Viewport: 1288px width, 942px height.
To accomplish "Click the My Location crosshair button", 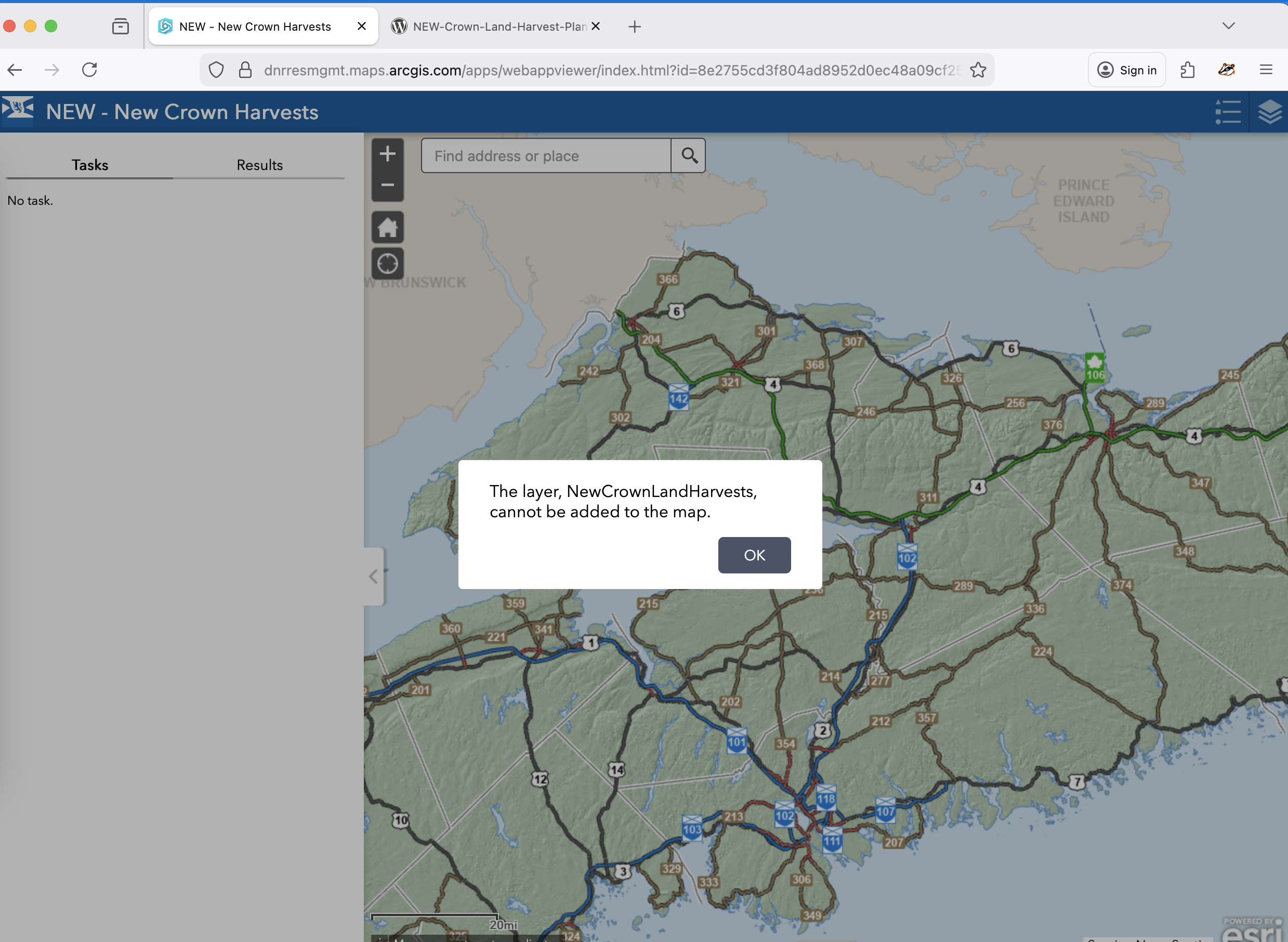I will click(388, 264).
